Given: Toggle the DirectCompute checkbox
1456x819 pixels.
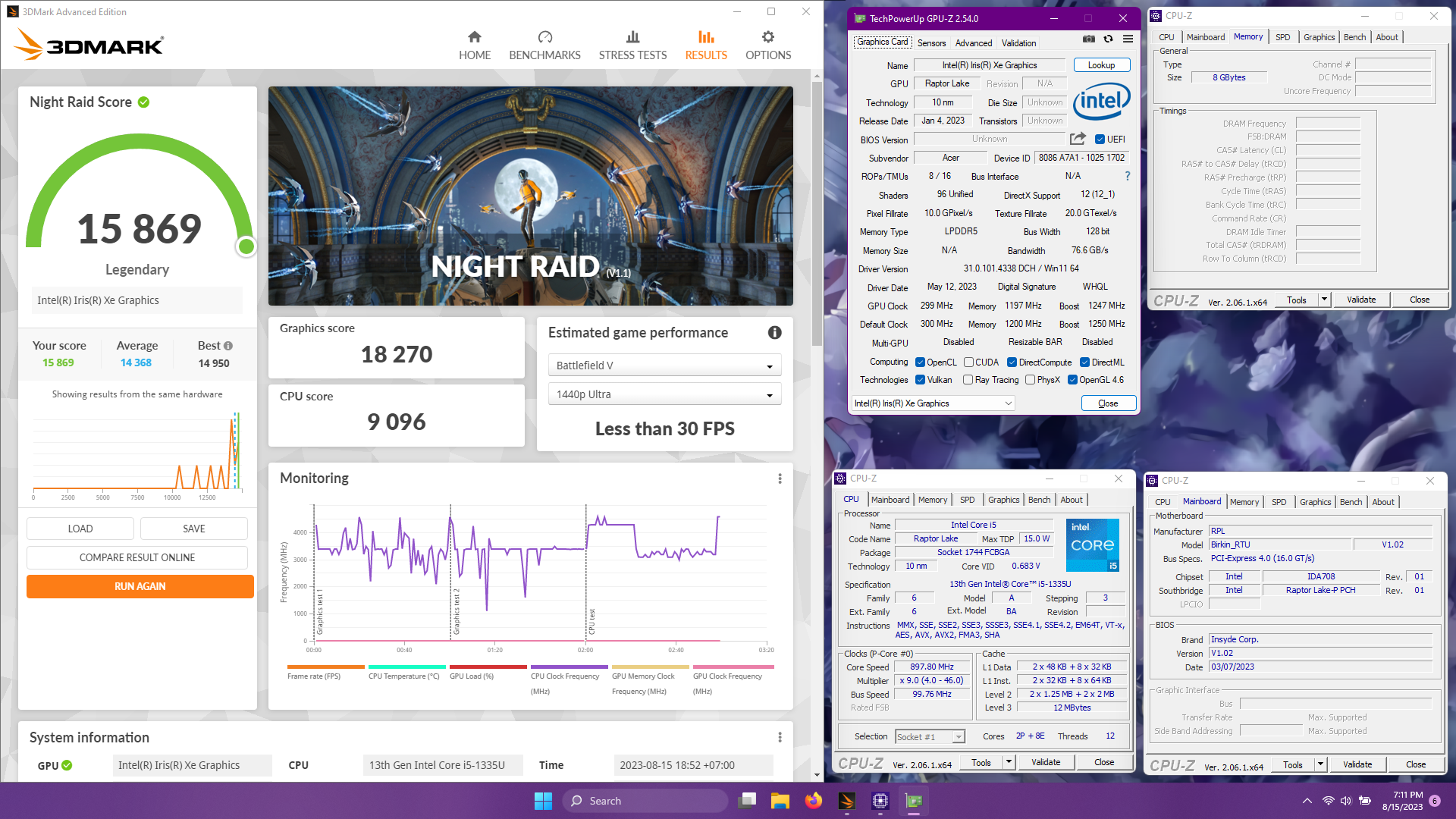Looking at the screenshot, I should [1012, 362].
